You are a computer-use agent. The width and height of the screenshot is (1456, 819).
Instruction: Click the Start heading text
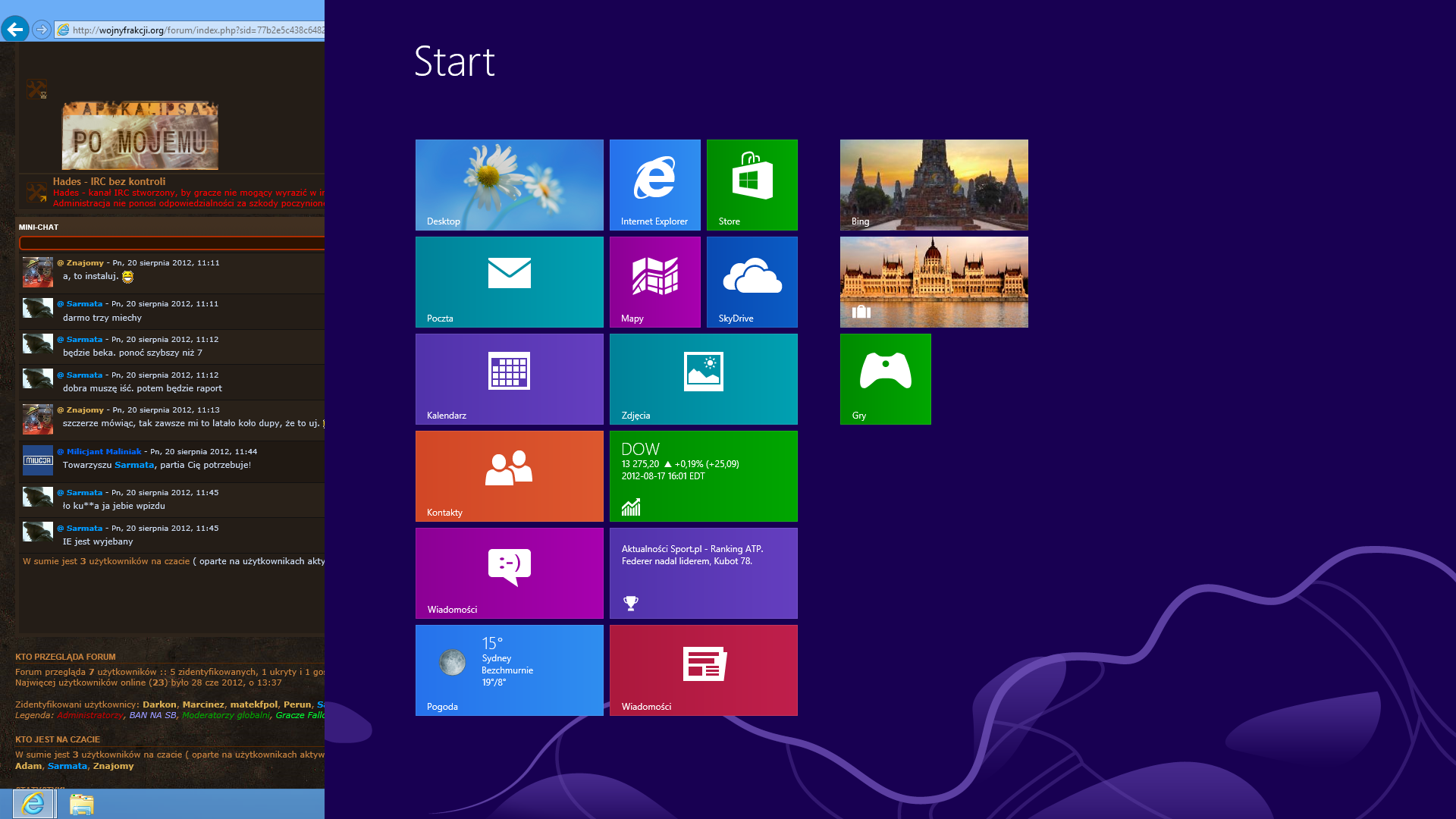(x=454, y=61)
